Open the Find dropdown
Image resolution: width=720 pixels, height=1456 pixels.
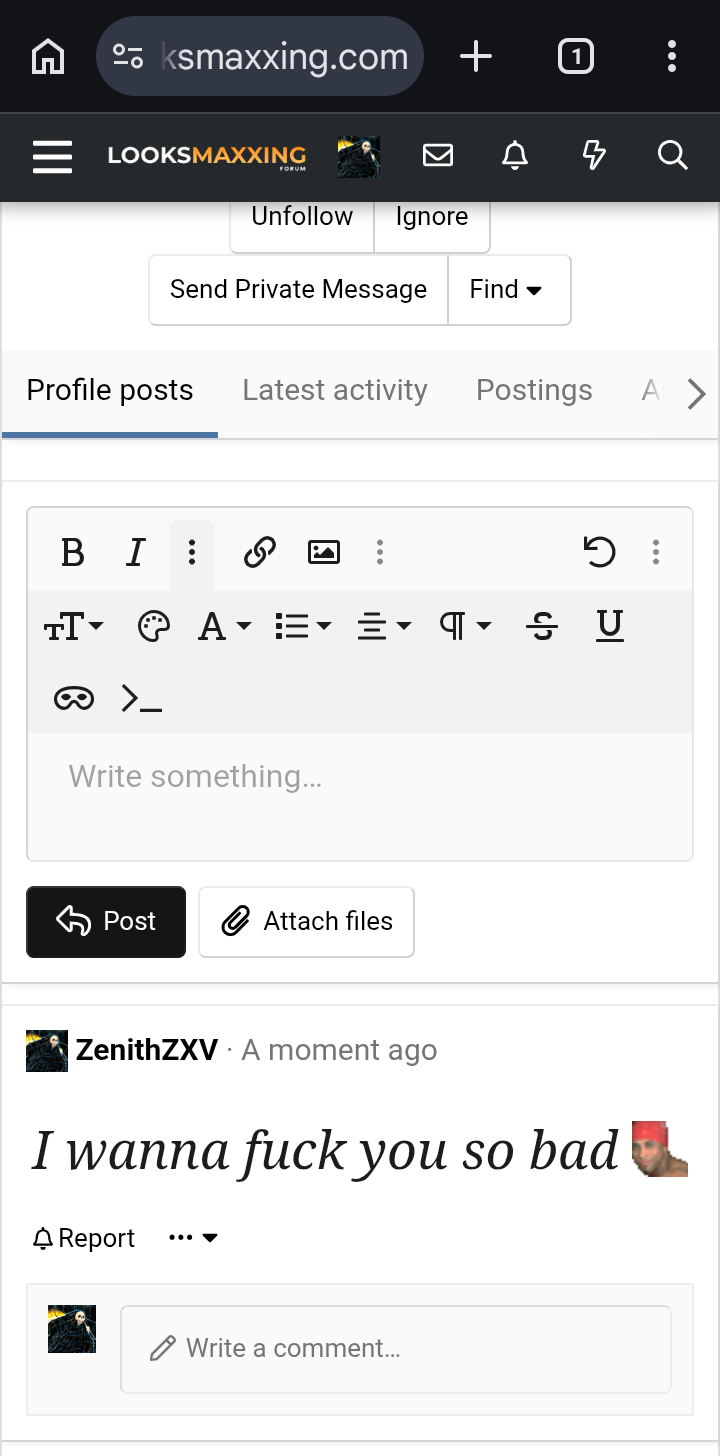click(508, 290)
